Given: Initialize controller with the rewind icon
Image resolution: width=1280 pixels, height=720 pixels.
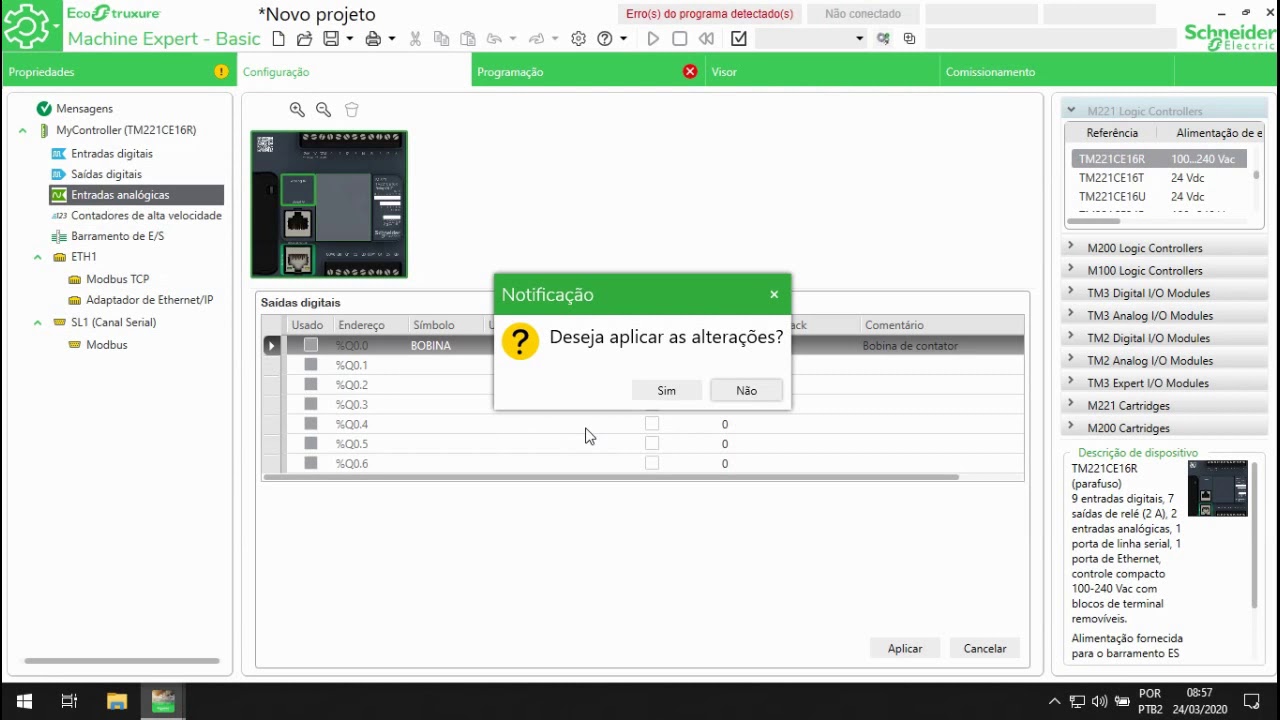Looking at the screenshot, I should pos(706,39).
